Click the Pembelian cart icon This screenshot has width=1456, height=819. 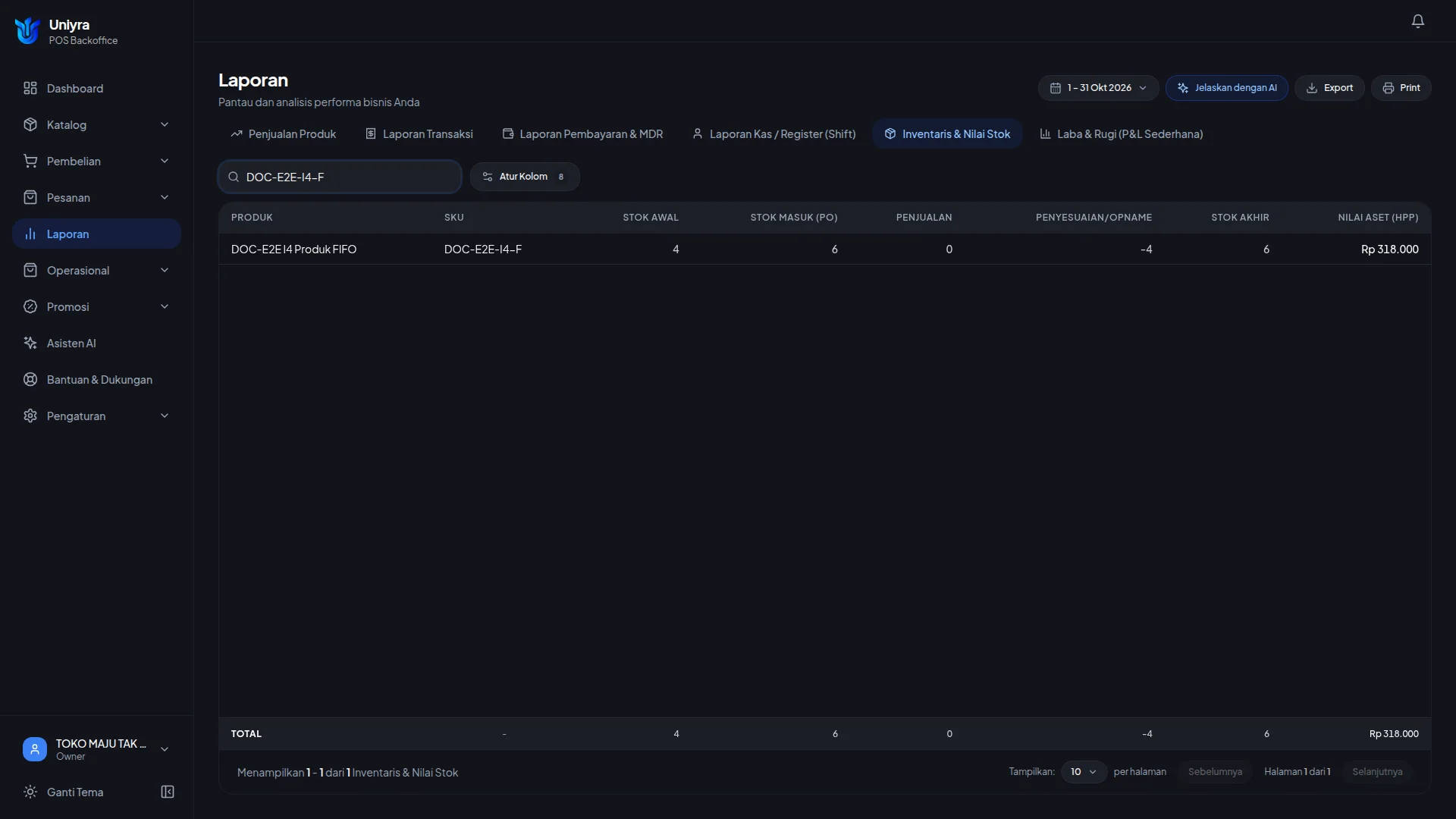30,161
